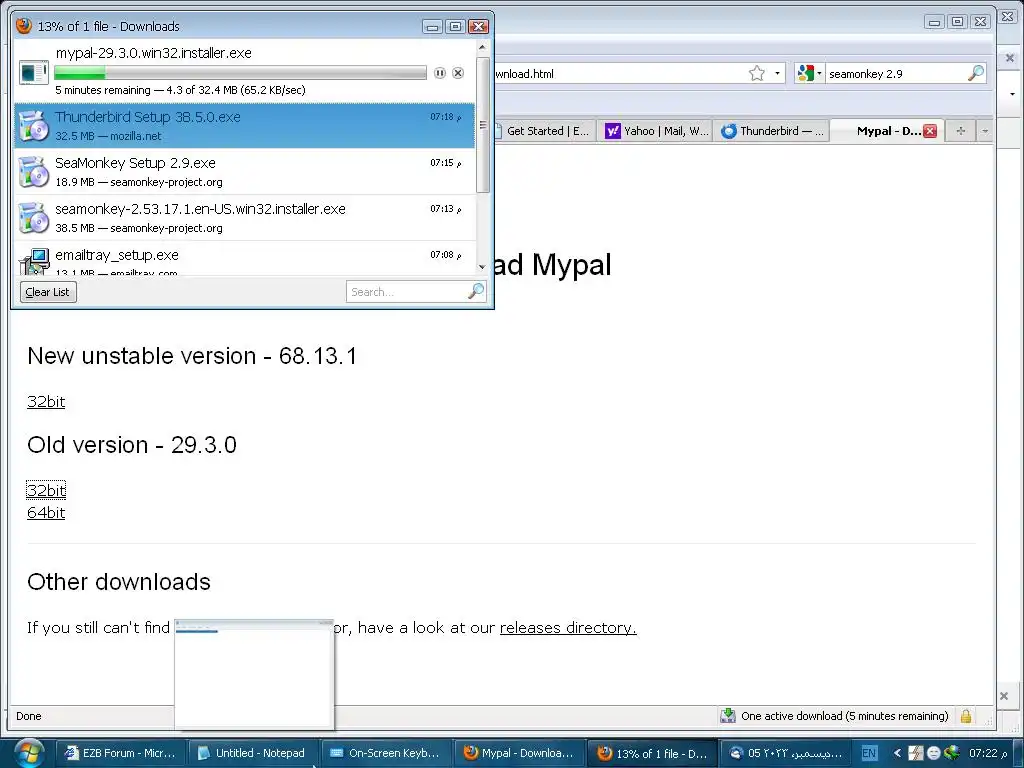Click the padlock icon in status bar

click(965, 716)
